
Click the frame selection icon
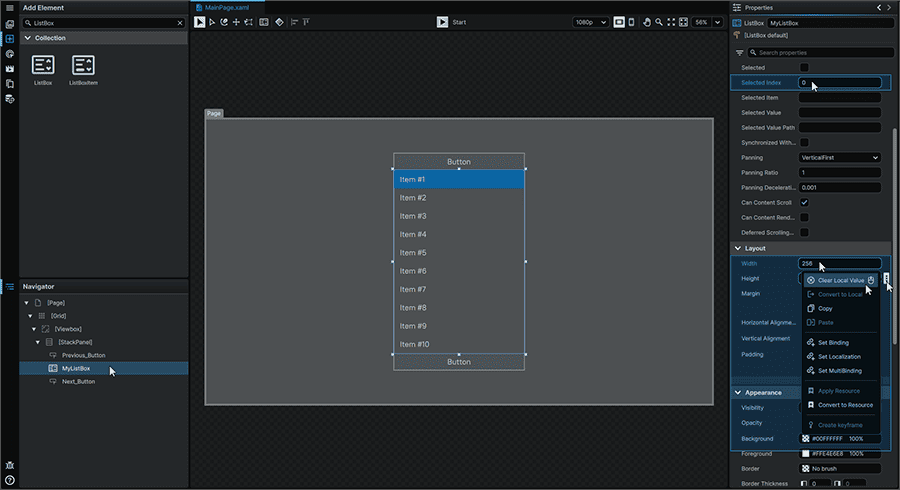(x=683, y=22)
